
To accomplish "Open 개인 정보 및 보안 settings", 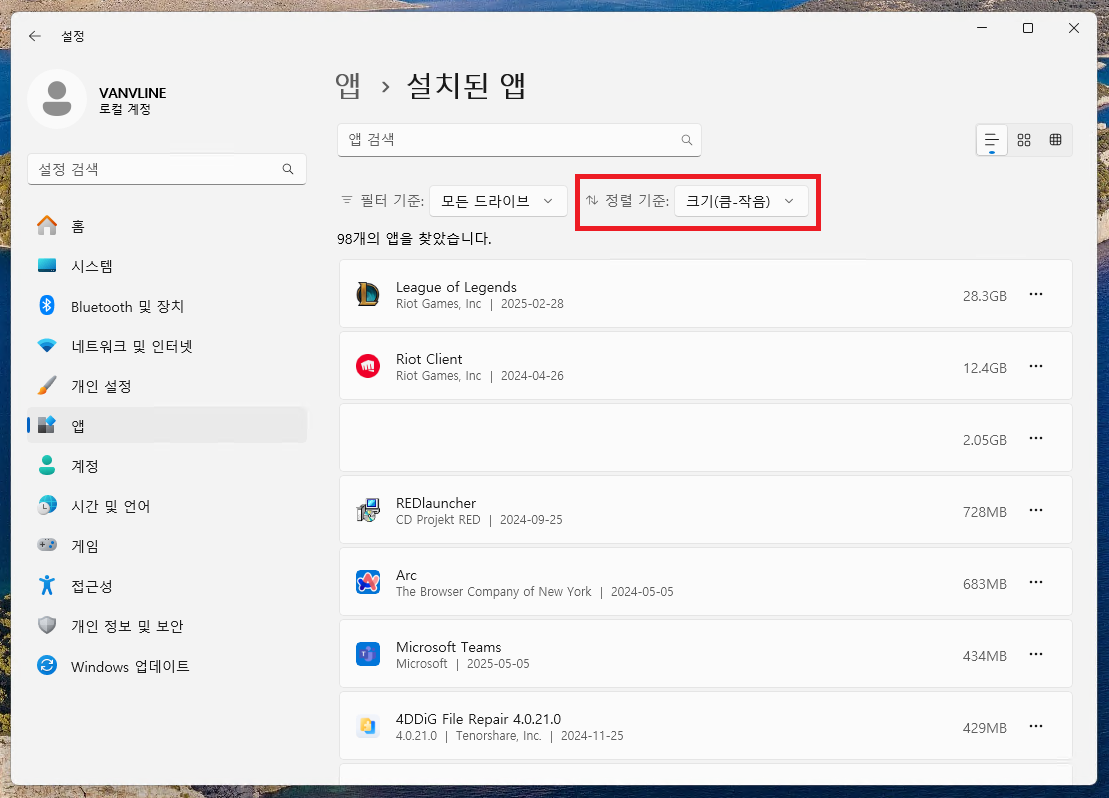I will 167,626.
